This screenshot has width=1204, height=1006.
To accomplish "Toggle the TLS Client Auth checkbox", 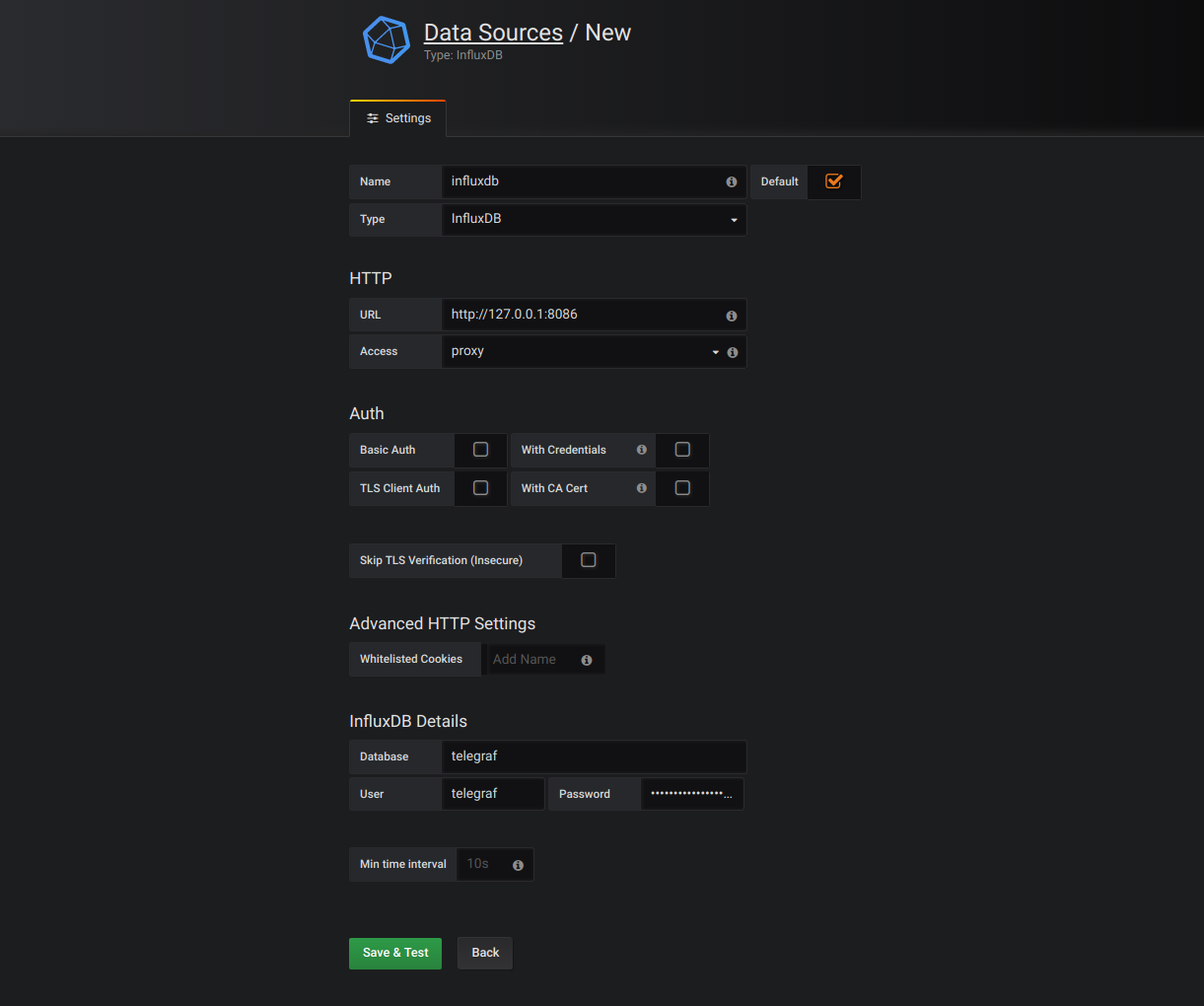I will tap(480, 487).
